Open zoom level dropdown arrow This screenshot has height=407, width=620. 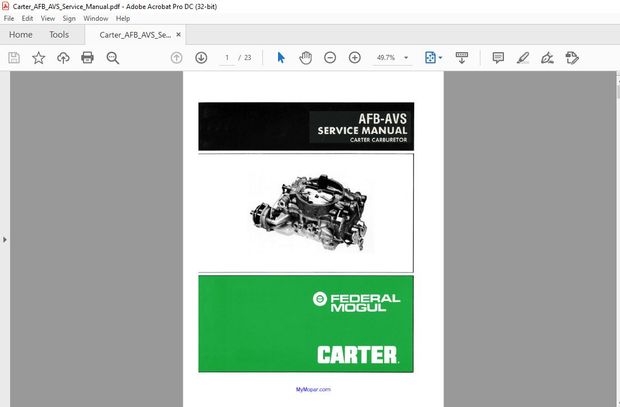[x=406, y=58]
